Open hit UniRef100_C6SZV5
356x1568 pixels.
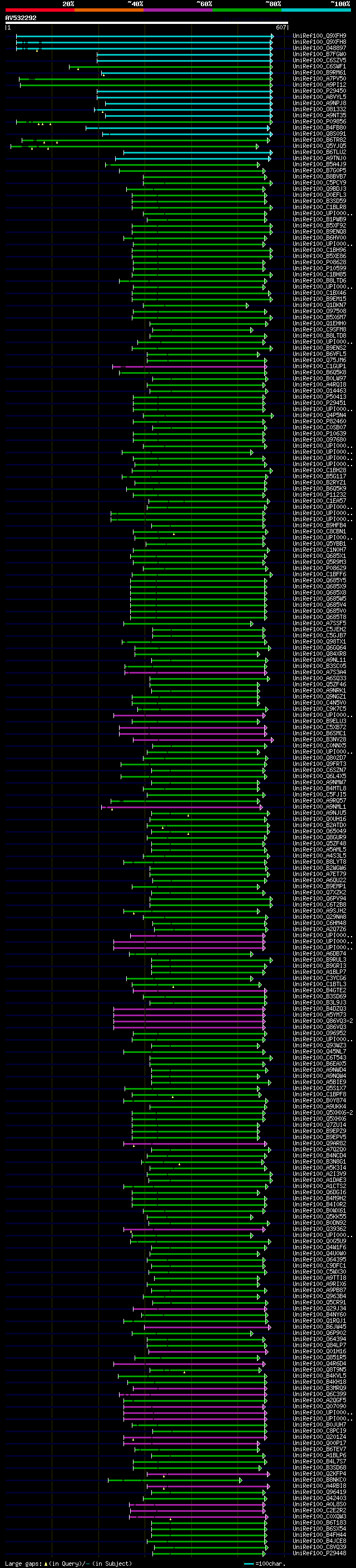319,60
